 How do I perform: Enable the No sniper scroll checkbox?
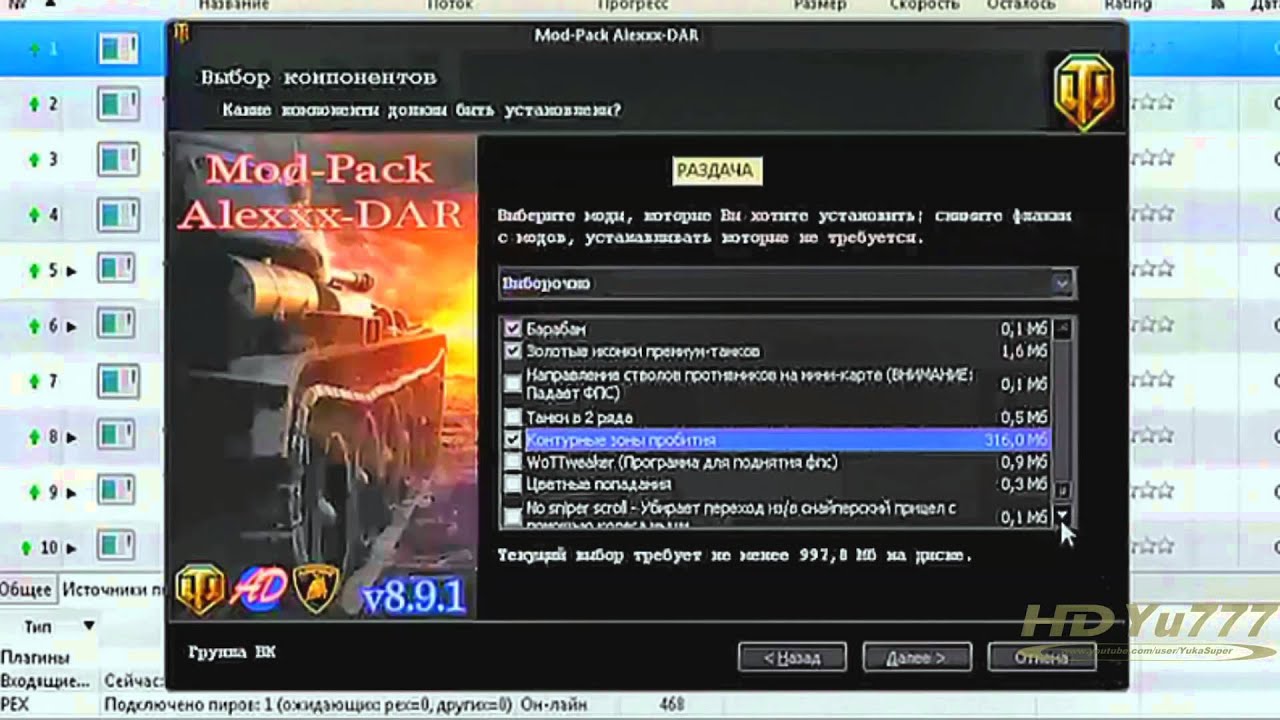pos(513,516)
